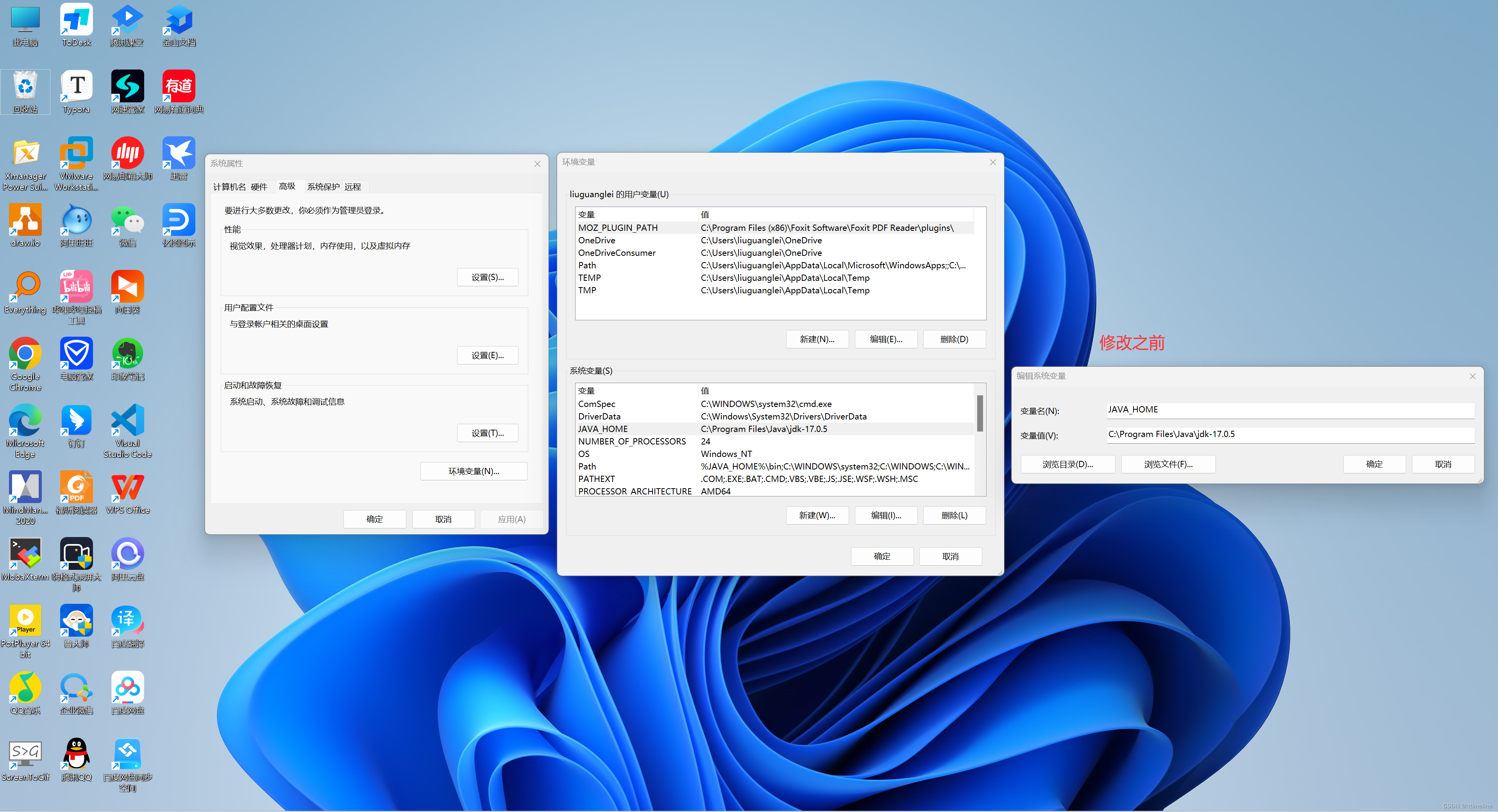Click the 浏览目录(D)... button
Image resolution: width=1498 pixels, height=812 pixels.
1068,464
